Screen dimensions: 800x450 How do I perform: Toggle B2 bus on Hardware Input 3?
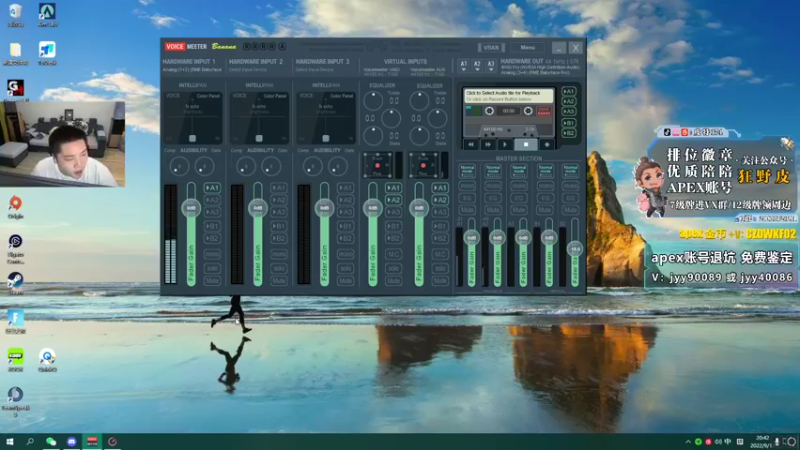coord(345,238)
